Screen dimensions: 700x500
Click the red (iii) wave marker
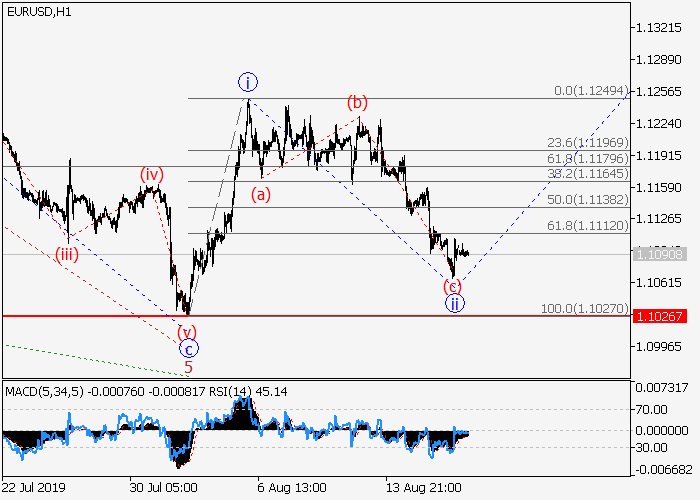click(67, 253)
